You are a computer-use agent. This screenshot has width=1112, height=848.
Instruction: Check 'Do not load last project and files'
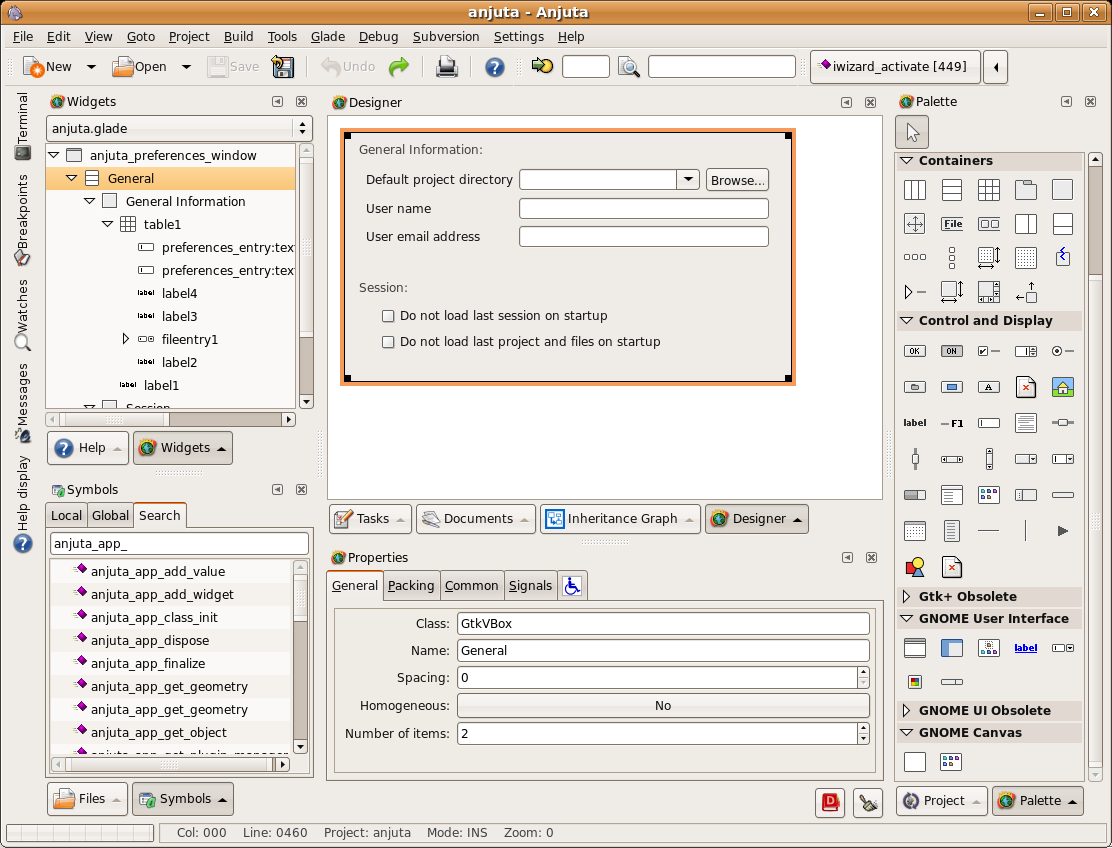pyautogui.click(x=389, y=342)
